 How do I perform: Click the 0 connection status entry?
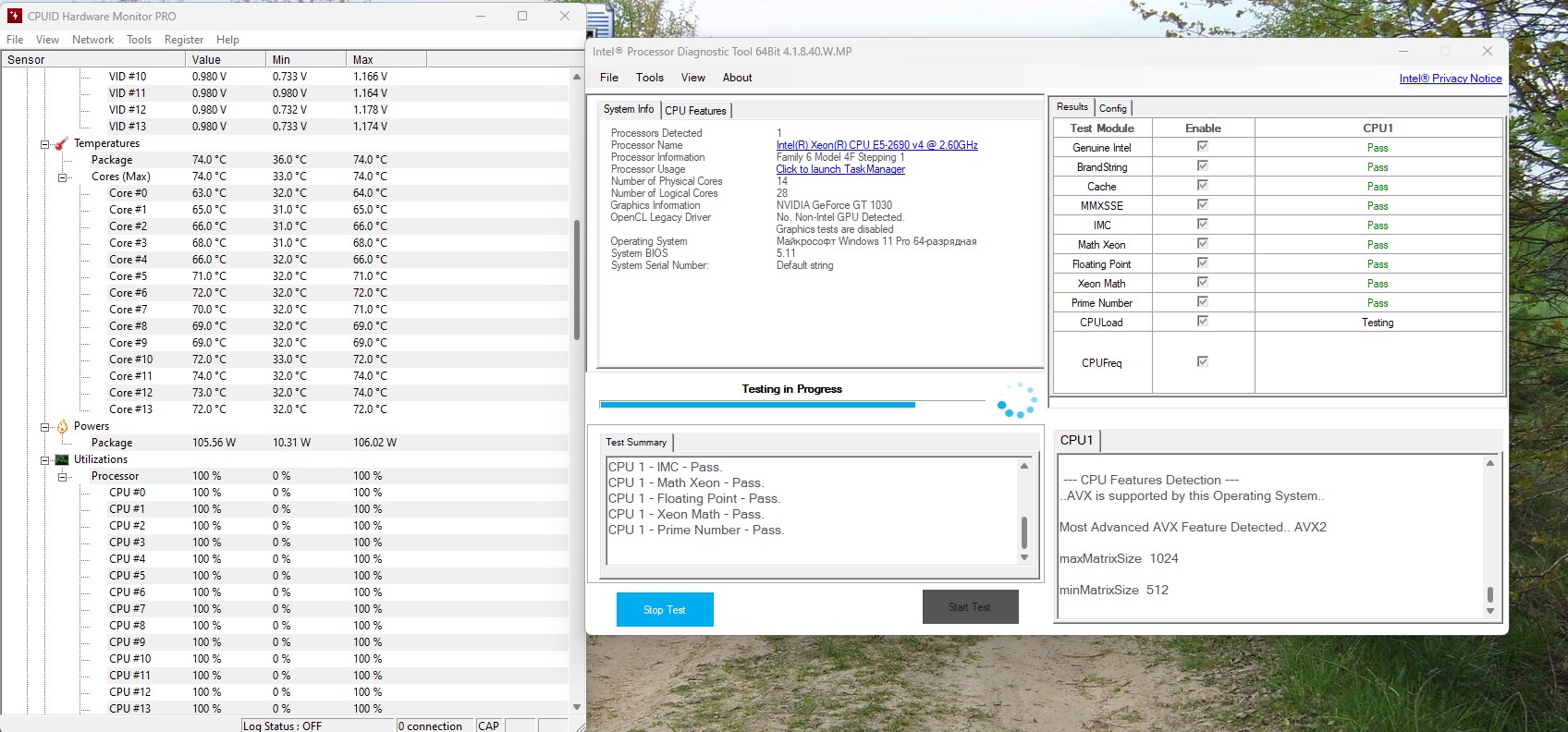430,726
